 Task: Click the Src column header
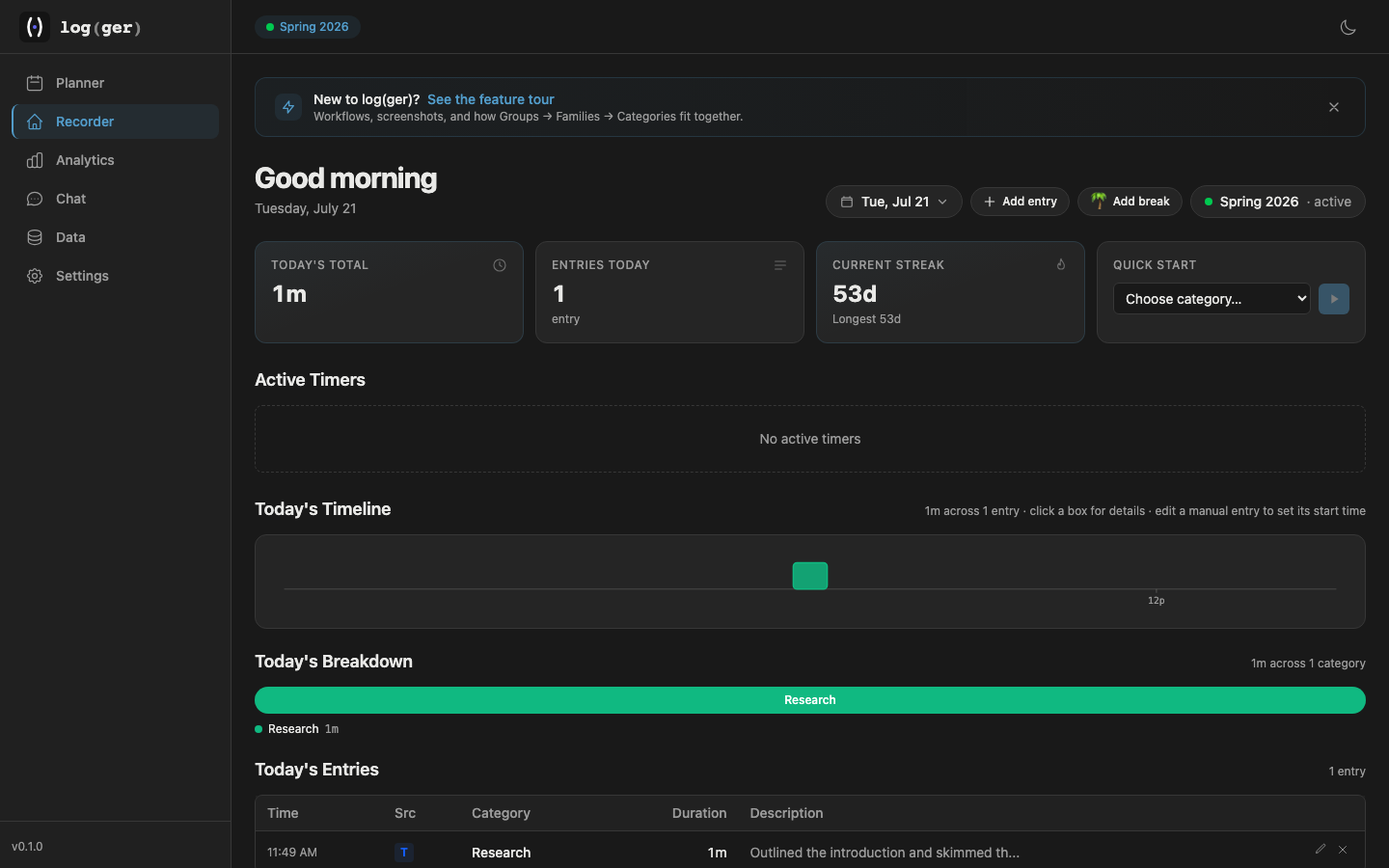(405, 813)
